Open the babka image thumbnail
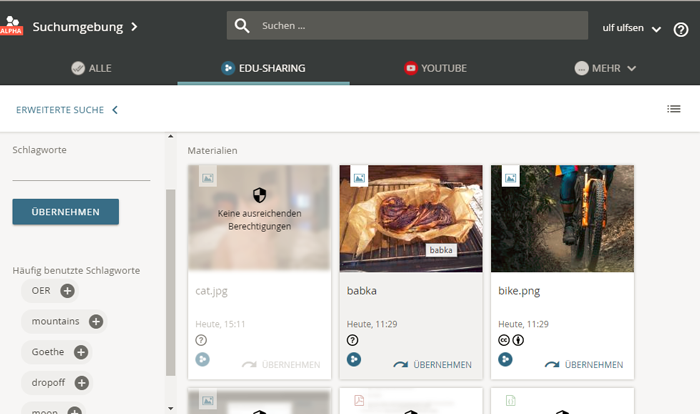700x414 pixels. click(x=411, y=218)
